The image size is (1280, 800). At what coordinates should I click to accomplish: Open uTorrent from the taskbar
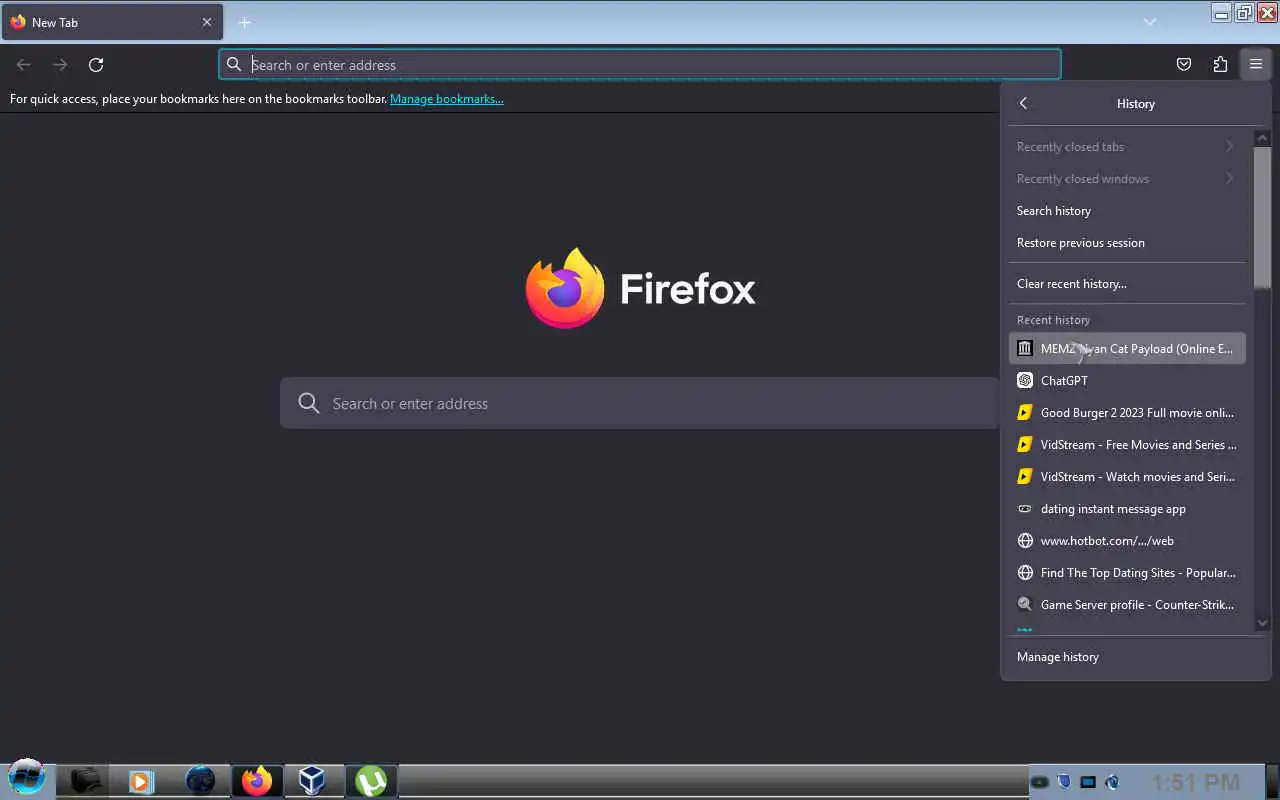pyautogui.click(x=371, y=780)
